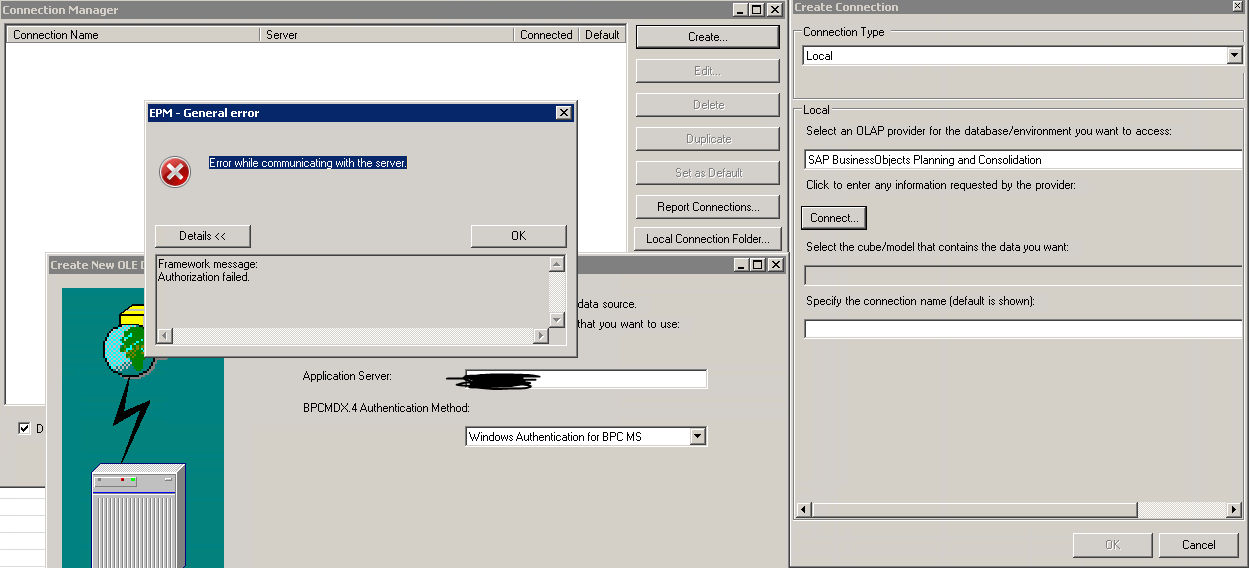Close the Create New OLE DB window
This screenshot has width=1249, height=568.
[x=774, y=264]
